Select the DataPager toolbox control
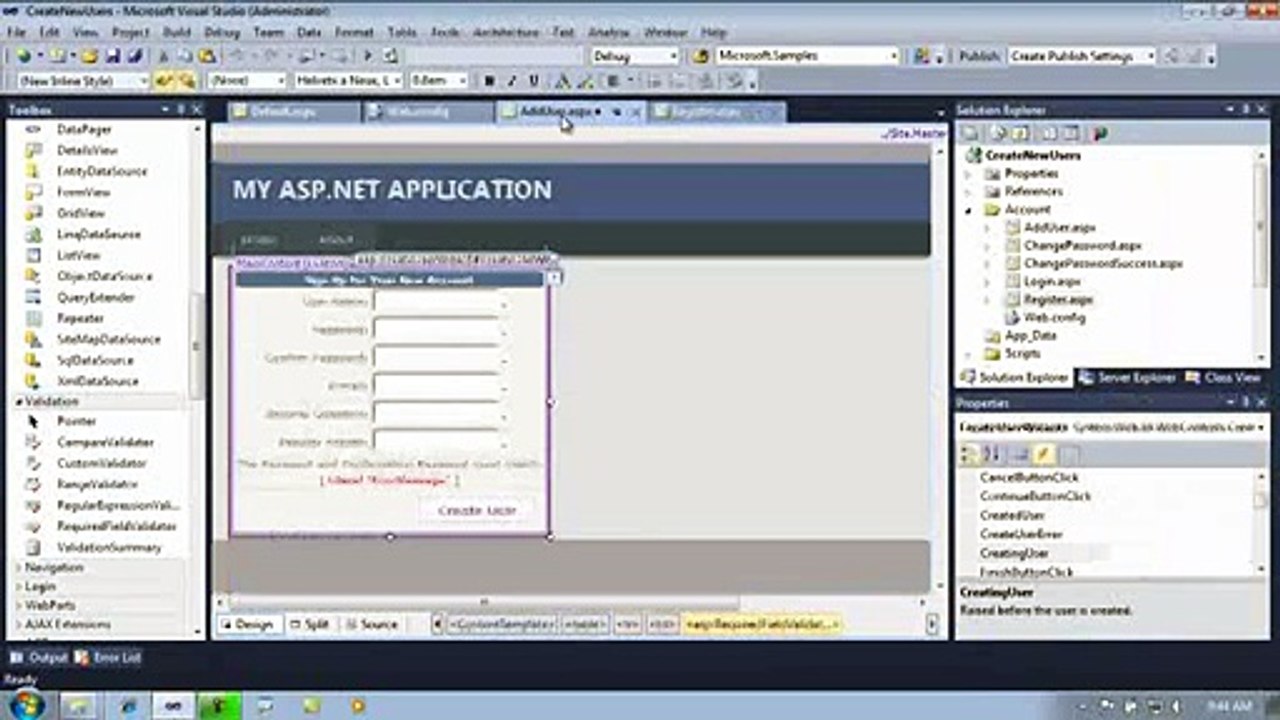1280x720 pixels. [85, 129]
